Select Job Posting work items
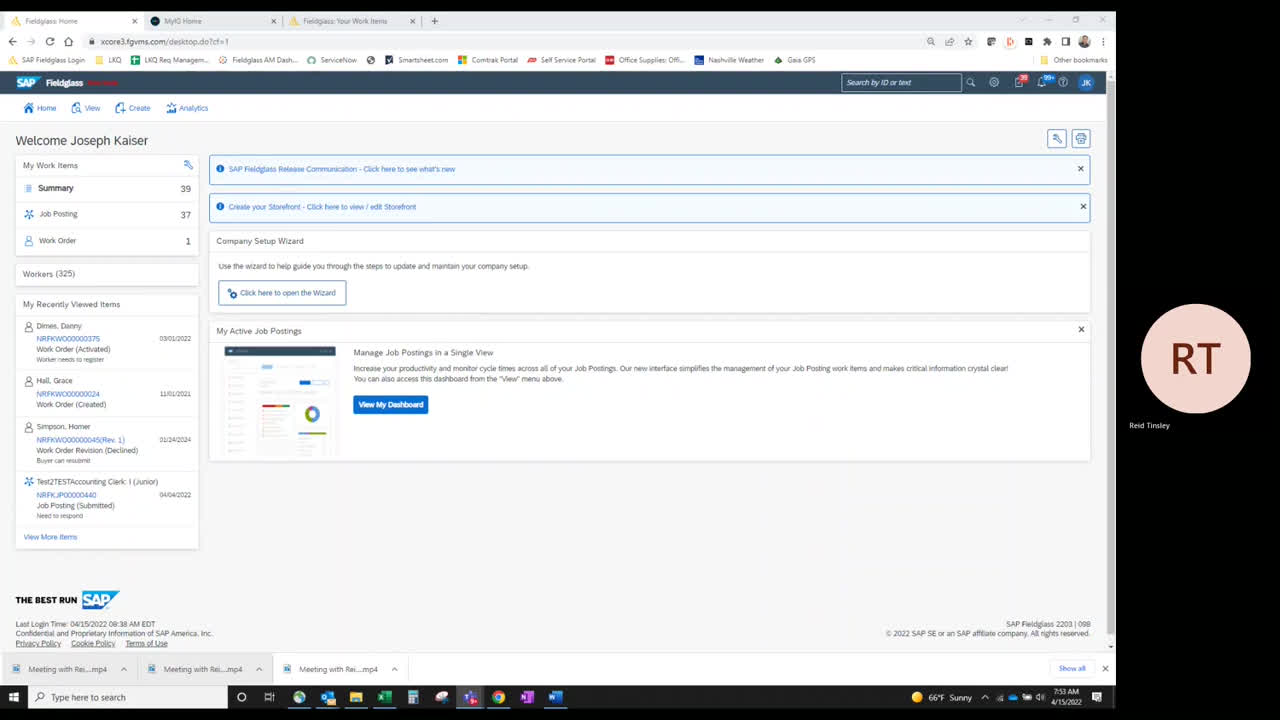 click(107, 214)
